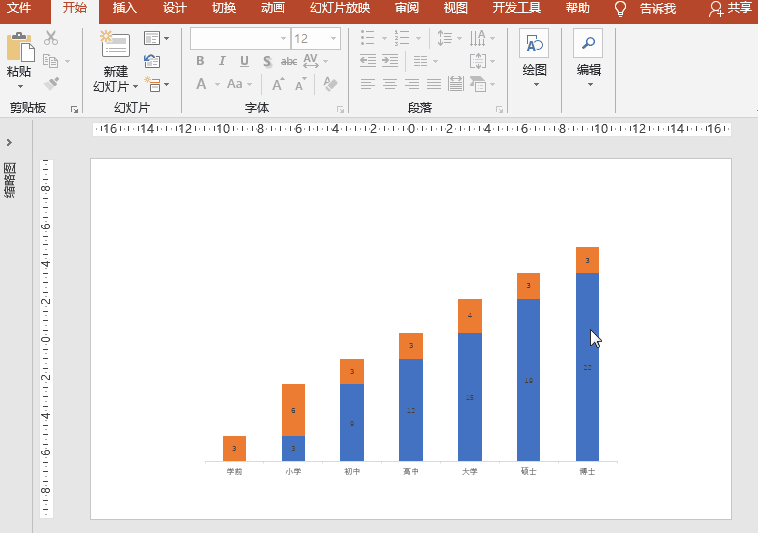The image size is (758, 533).
Task: Click the Increase Indent icon
Action: coord(390,61)
